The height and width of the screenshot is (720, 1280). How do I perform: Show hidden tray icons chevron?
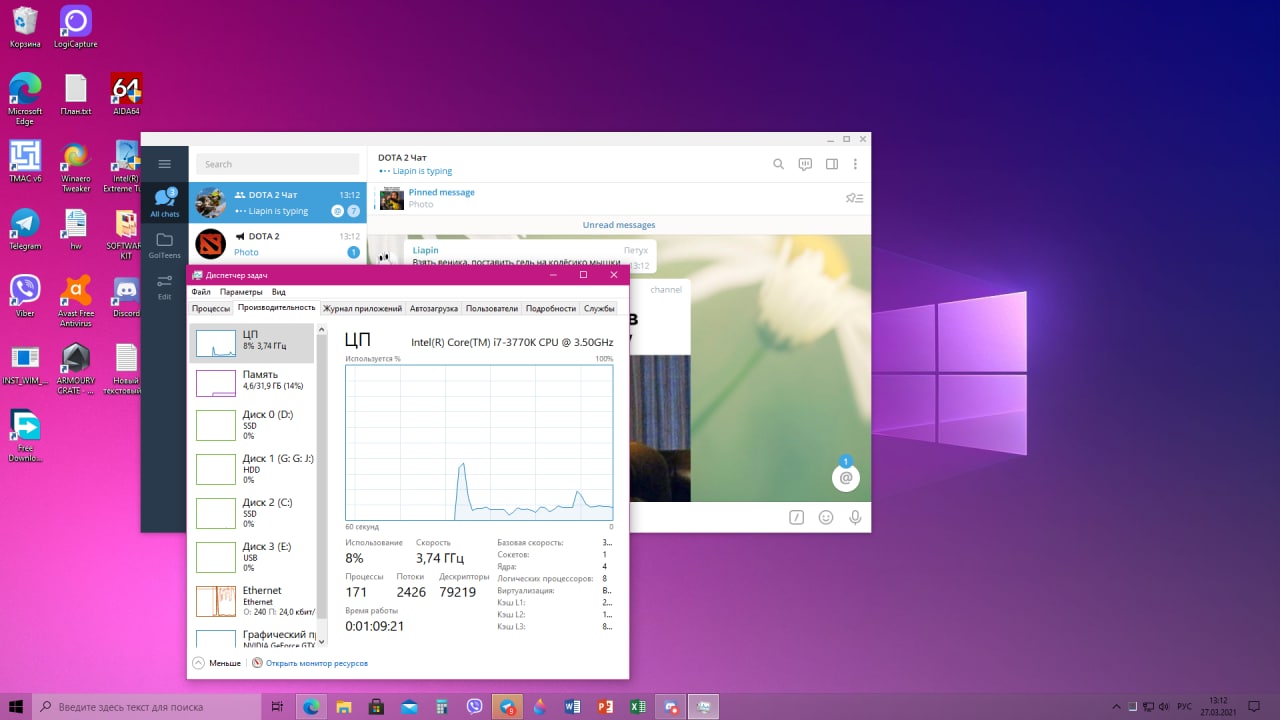click(1117, 706)
